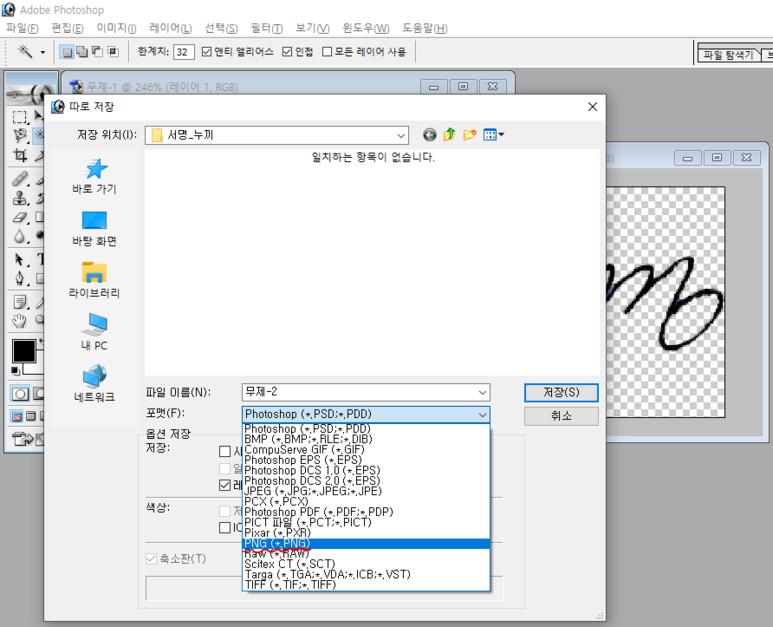
Task: Open the 저장 위치 folder dropdown
Action: tap(401, 135)
